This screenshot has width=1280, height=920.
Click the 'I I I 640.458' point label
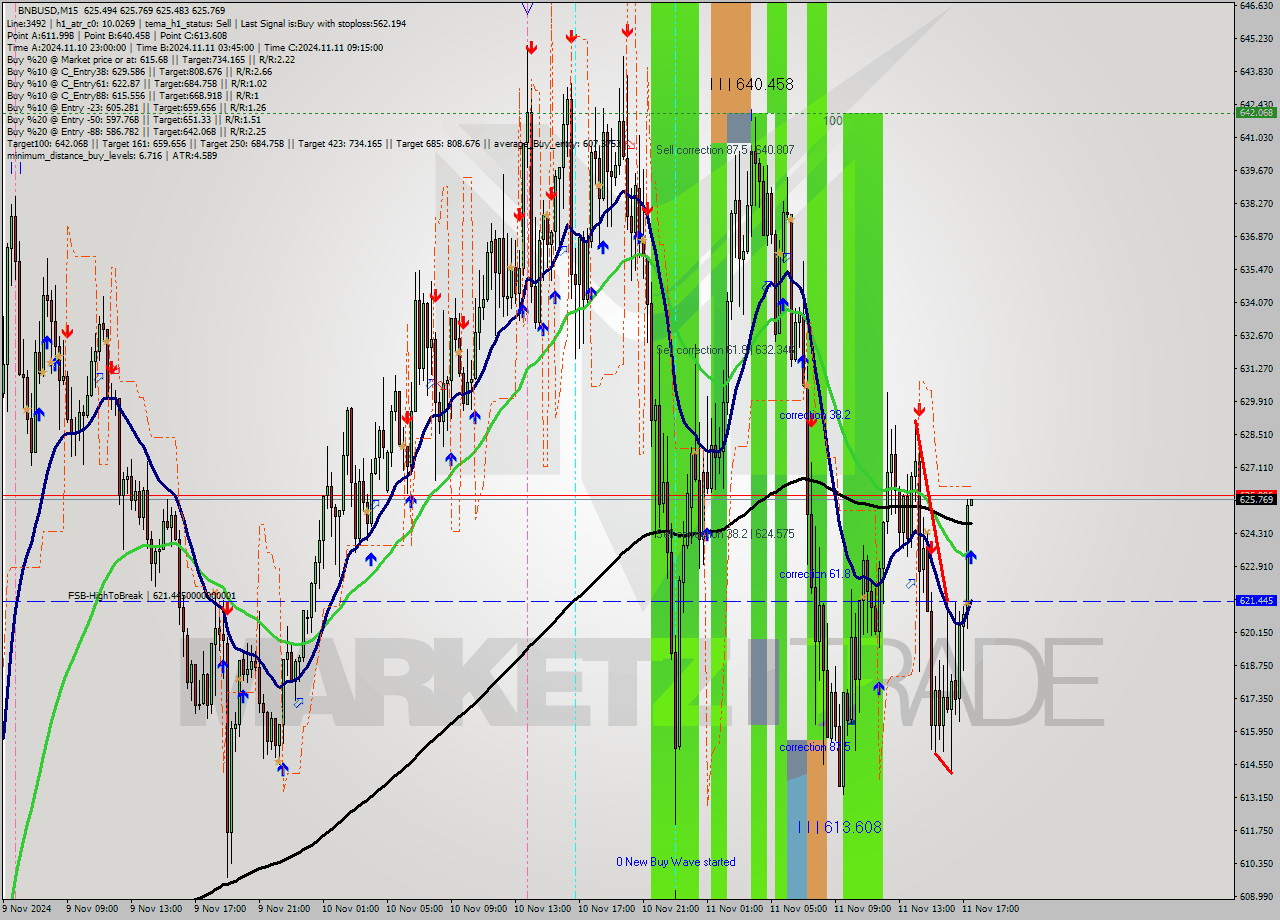point(751,84)
